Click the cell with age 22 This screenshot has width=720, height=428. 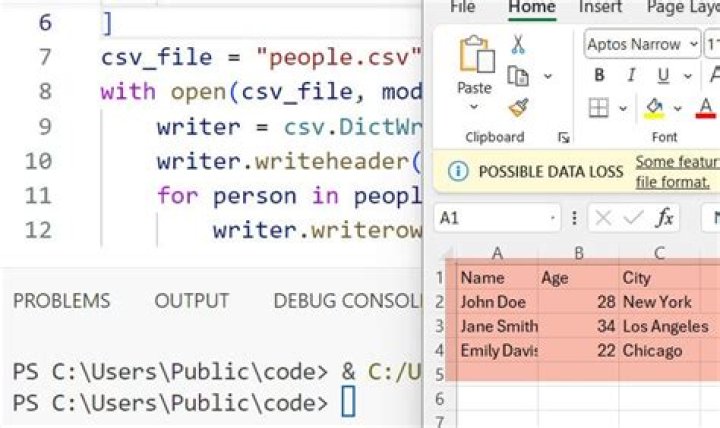click(x=579, y=350)
